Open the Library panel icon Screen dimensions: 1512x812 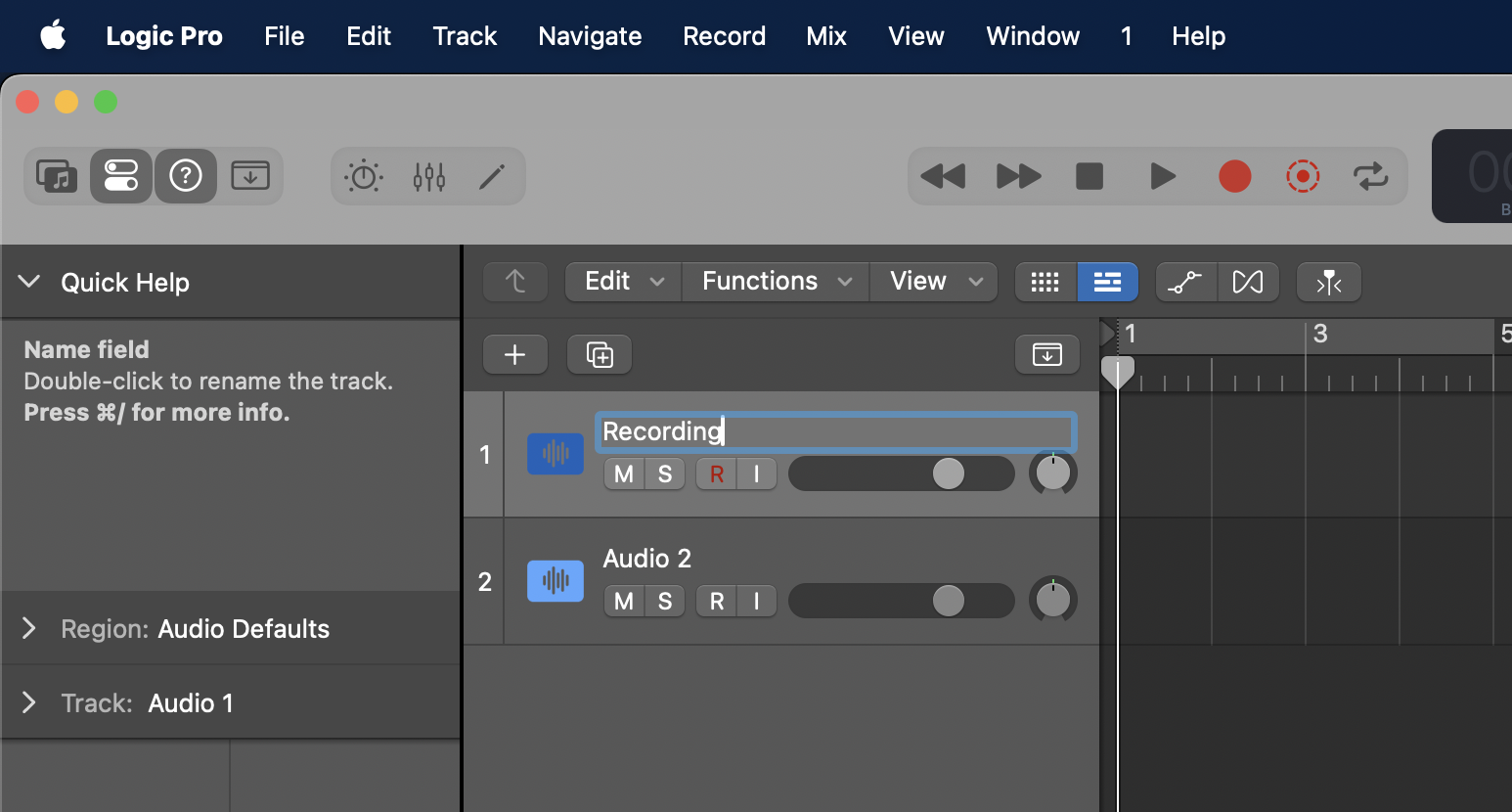coord(57,176)
